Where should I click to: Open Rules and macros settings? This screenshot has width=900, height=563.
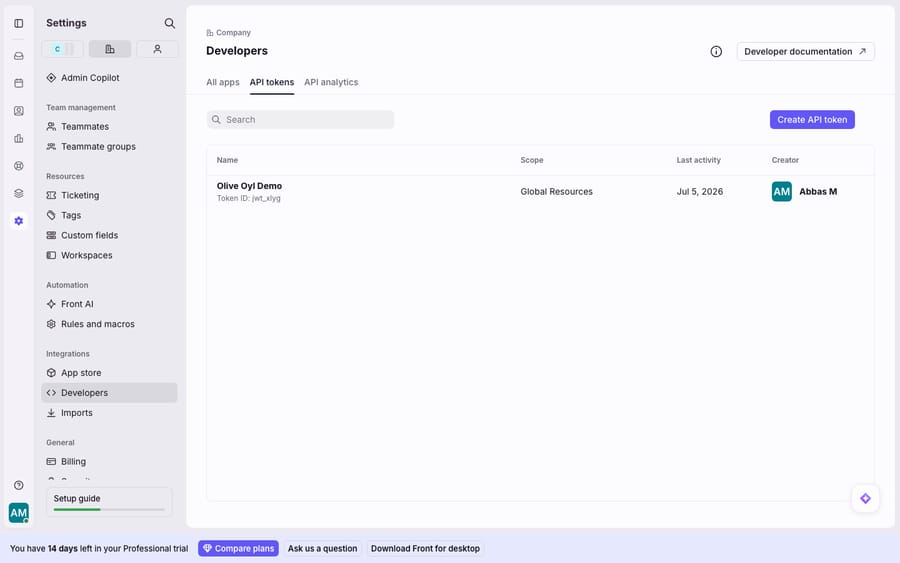click(109, 324)
